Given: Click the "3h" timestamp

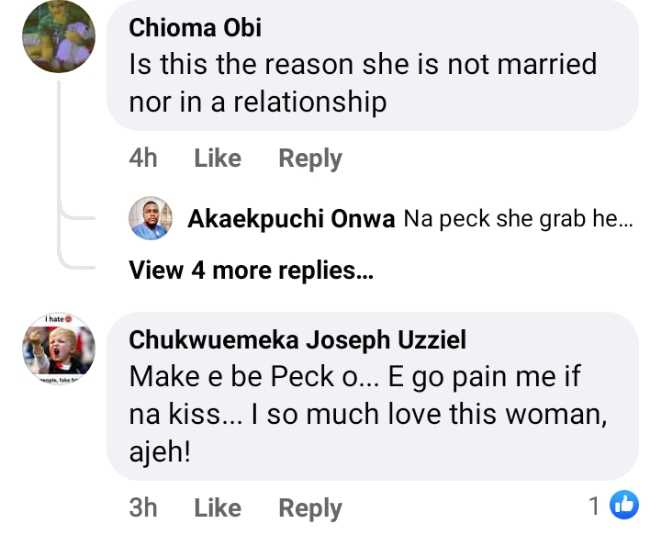Looking at the screenshot, I should coord(143,508).
